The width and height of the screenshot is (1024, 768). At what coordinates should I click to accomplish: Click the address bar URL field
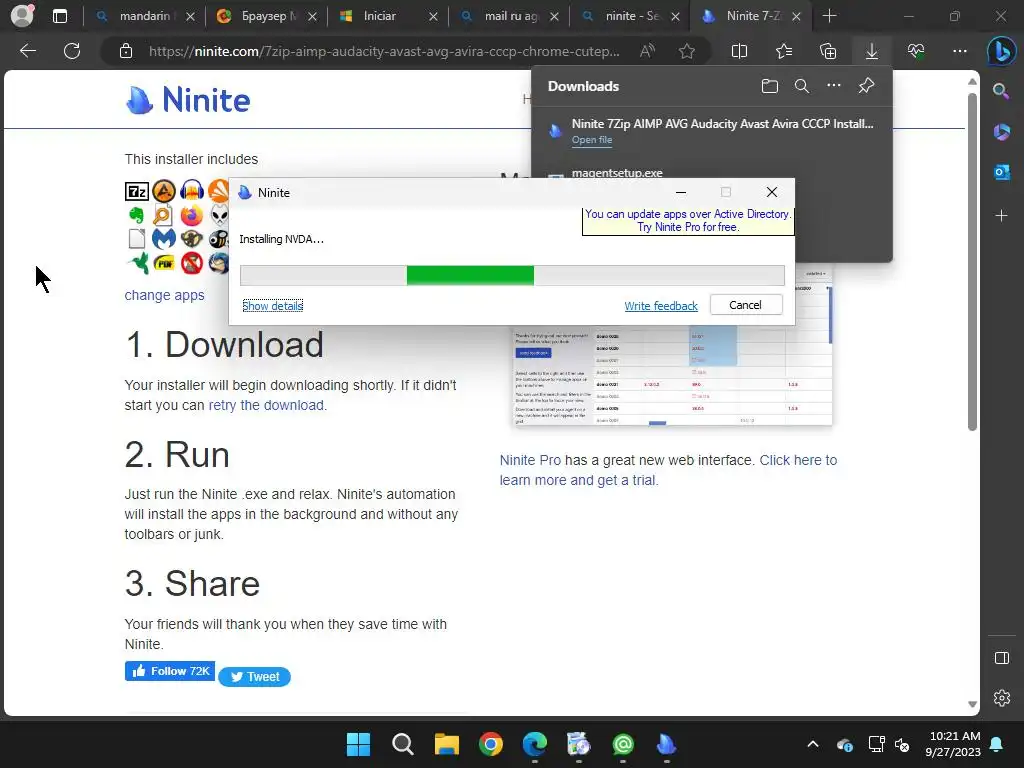384,51
